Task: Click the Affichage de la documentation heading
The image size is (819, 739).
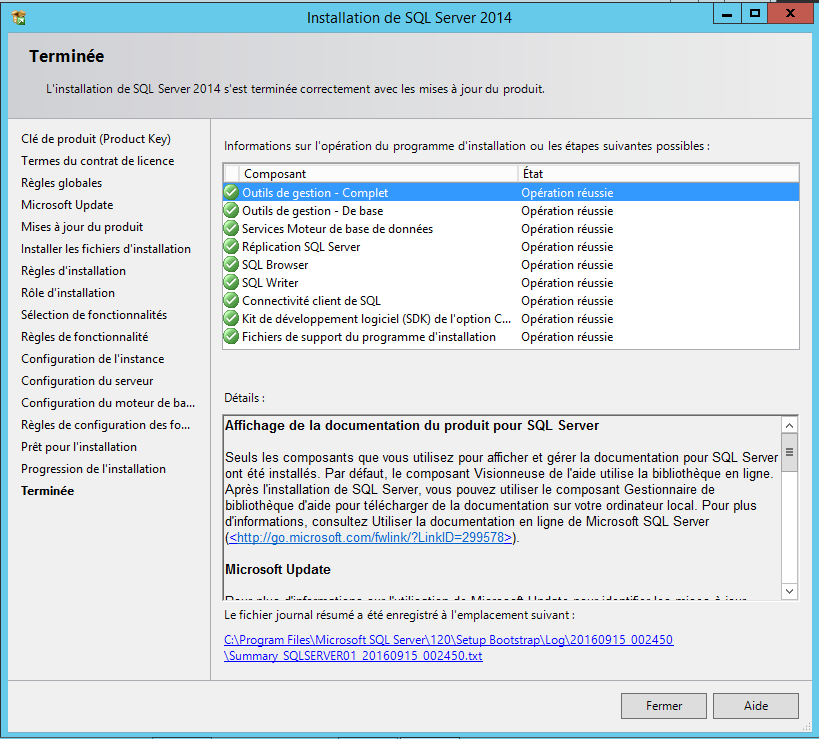Action: point(412,426)
